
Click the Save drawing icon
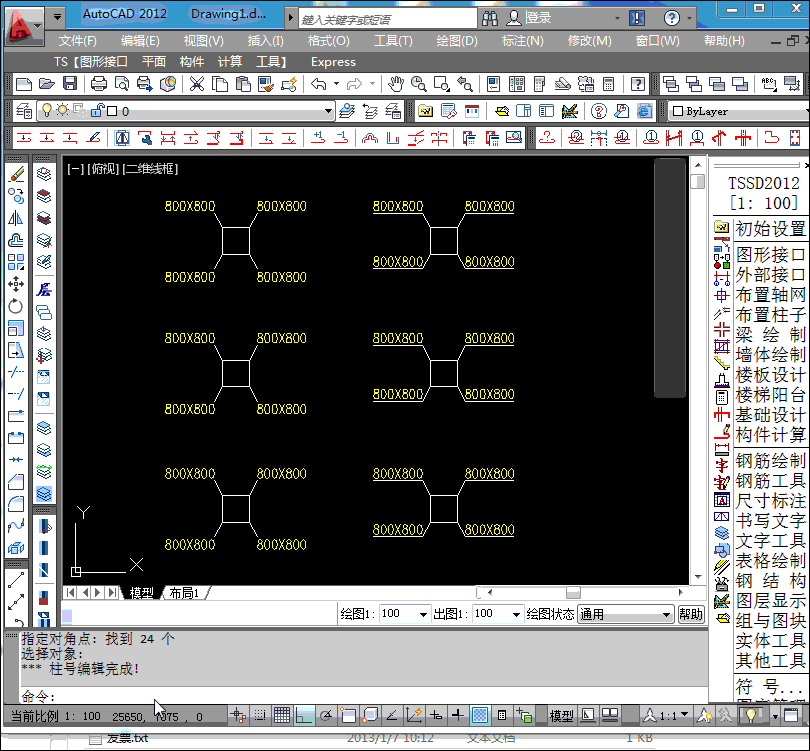pyautogui.click(x=70, y=83)
